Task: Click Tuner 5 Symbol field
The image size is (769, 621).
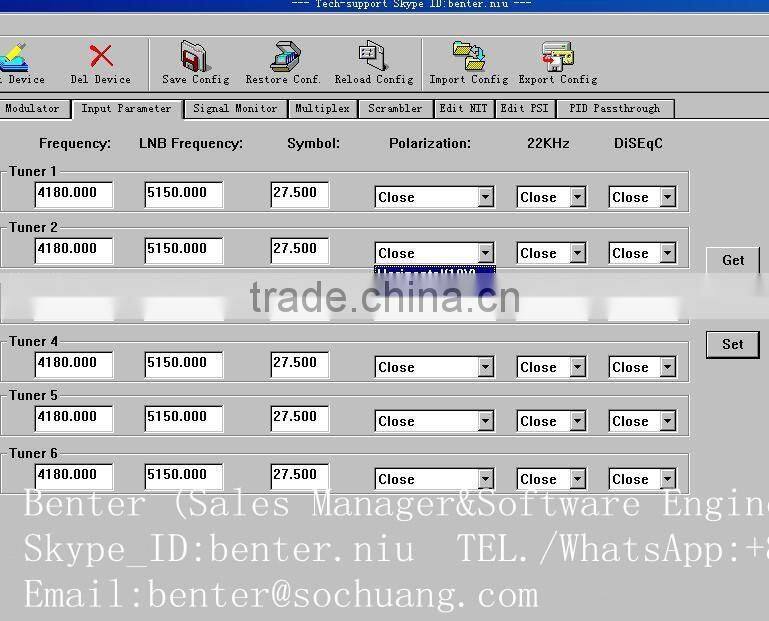Action: tap(299, 418)
